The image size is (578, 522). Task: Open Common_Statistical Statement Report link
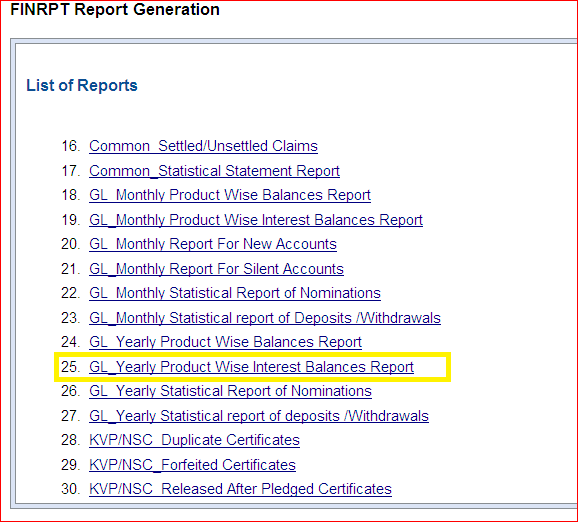(x=214, y=171)
